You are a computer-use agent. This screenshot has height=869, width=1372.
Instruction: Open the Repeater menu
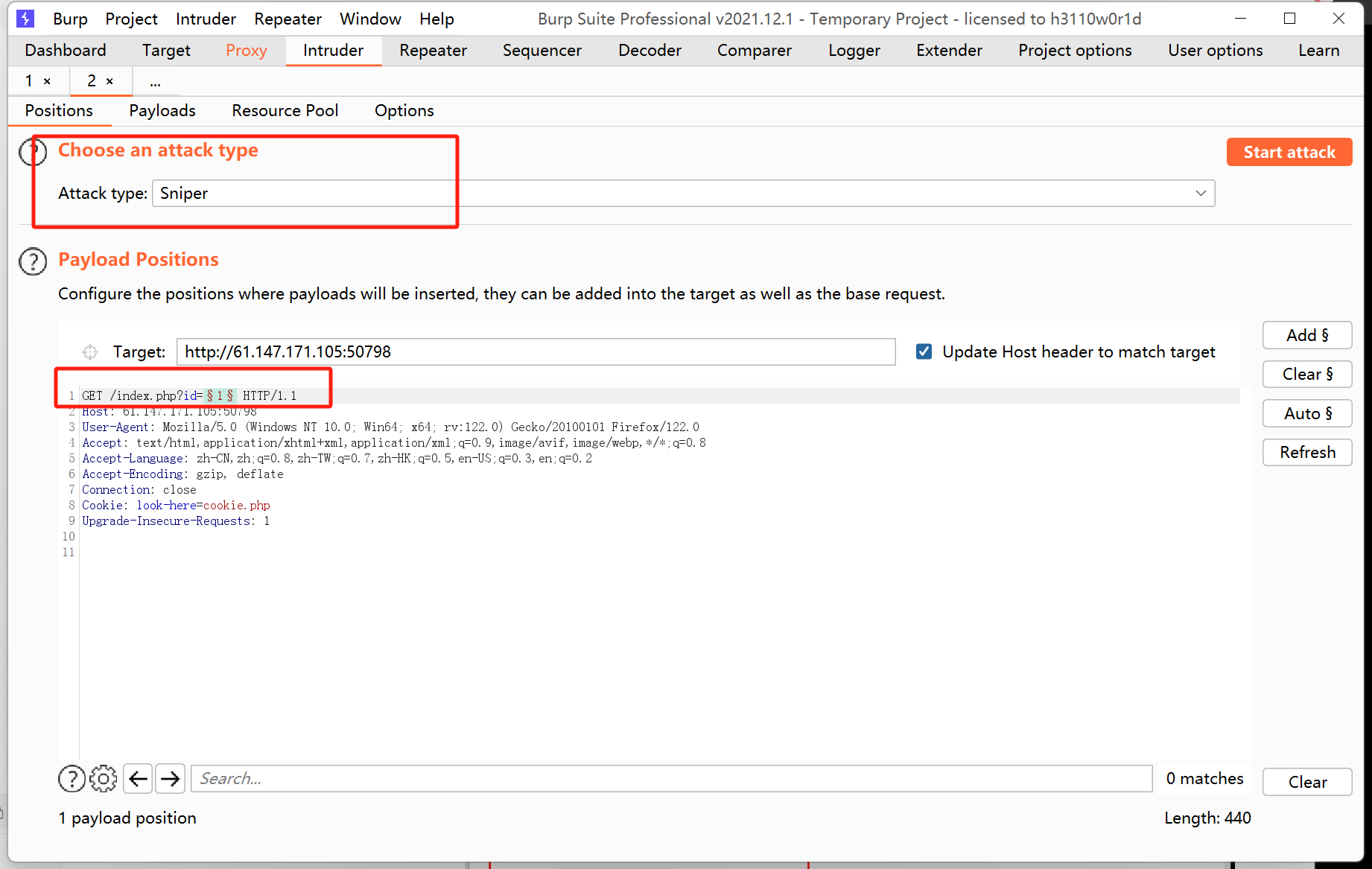pyautogui.click(x=288, y=19)
